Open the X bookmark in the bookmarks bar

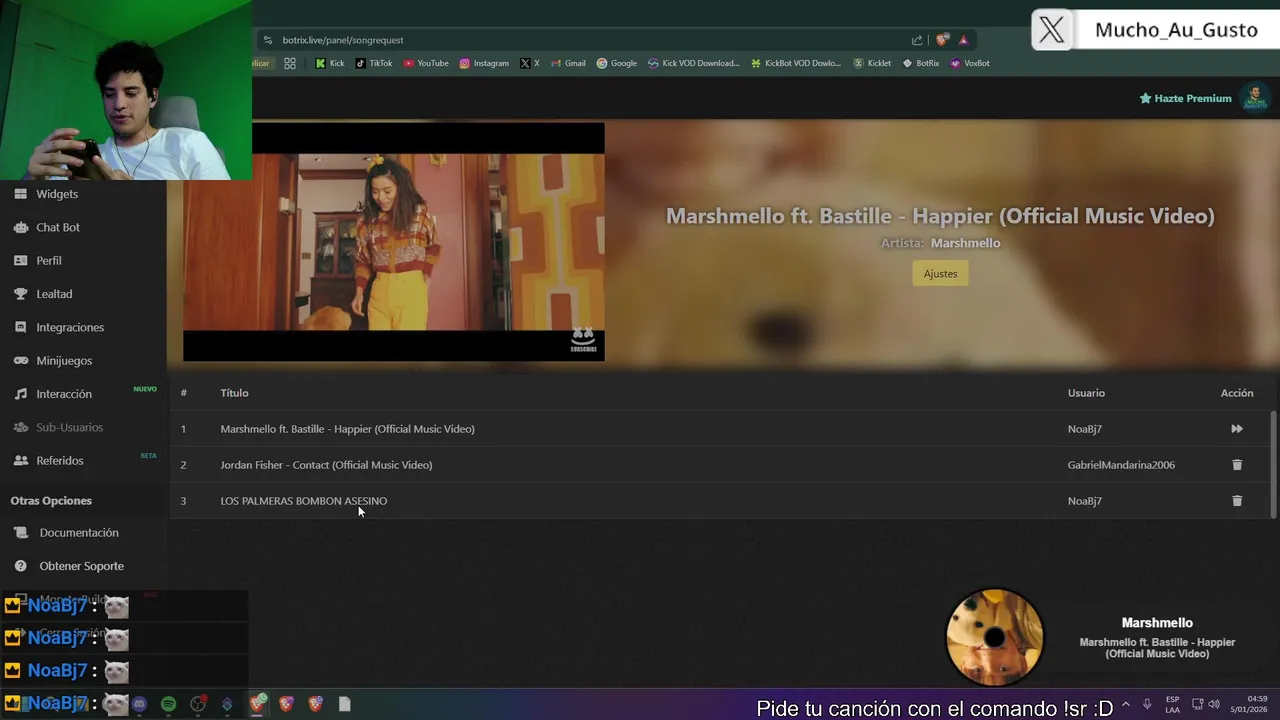point(530,63)
